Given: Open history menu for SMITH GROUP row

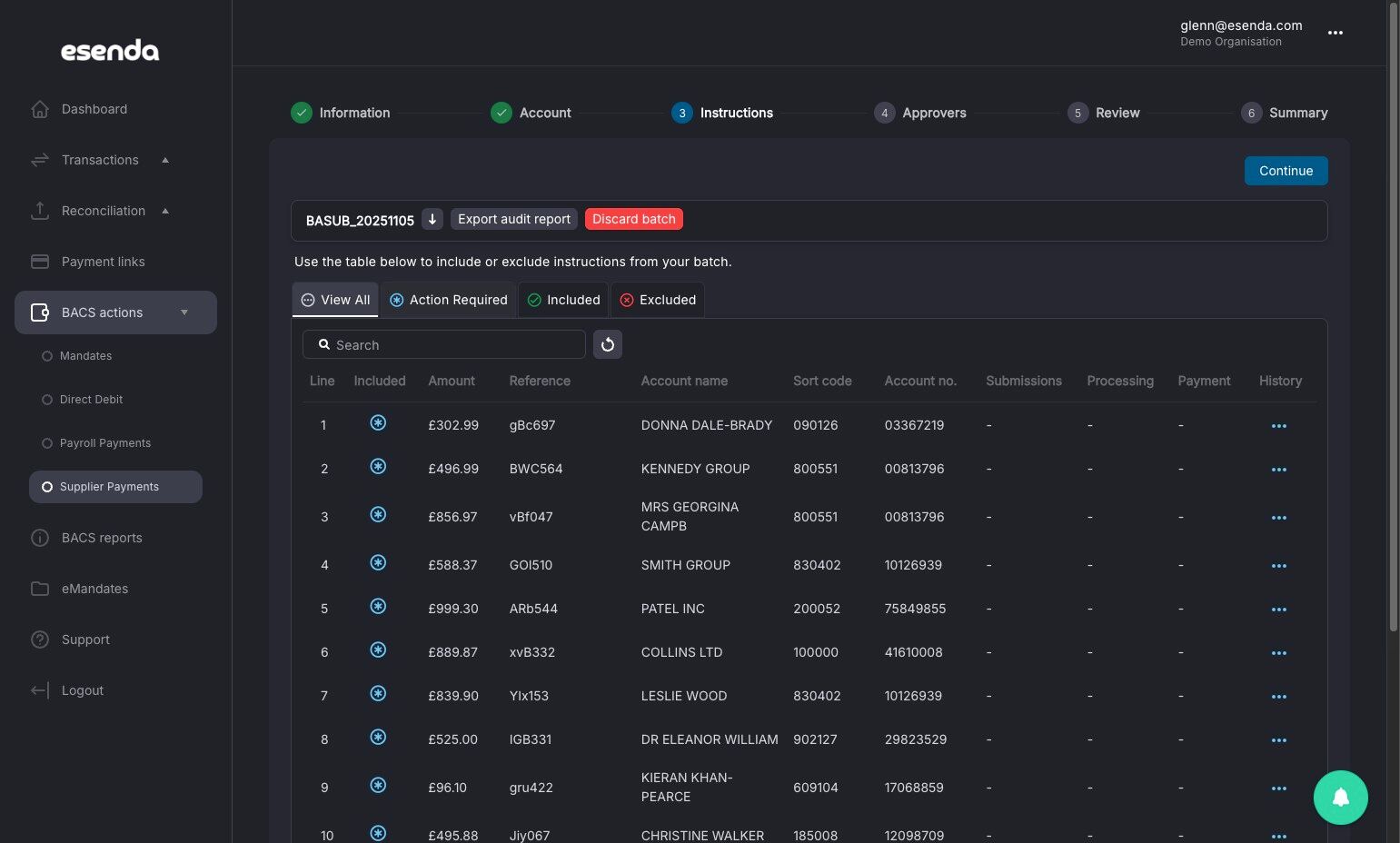Looking at the screenshot, I should [x=1279, y=566].
